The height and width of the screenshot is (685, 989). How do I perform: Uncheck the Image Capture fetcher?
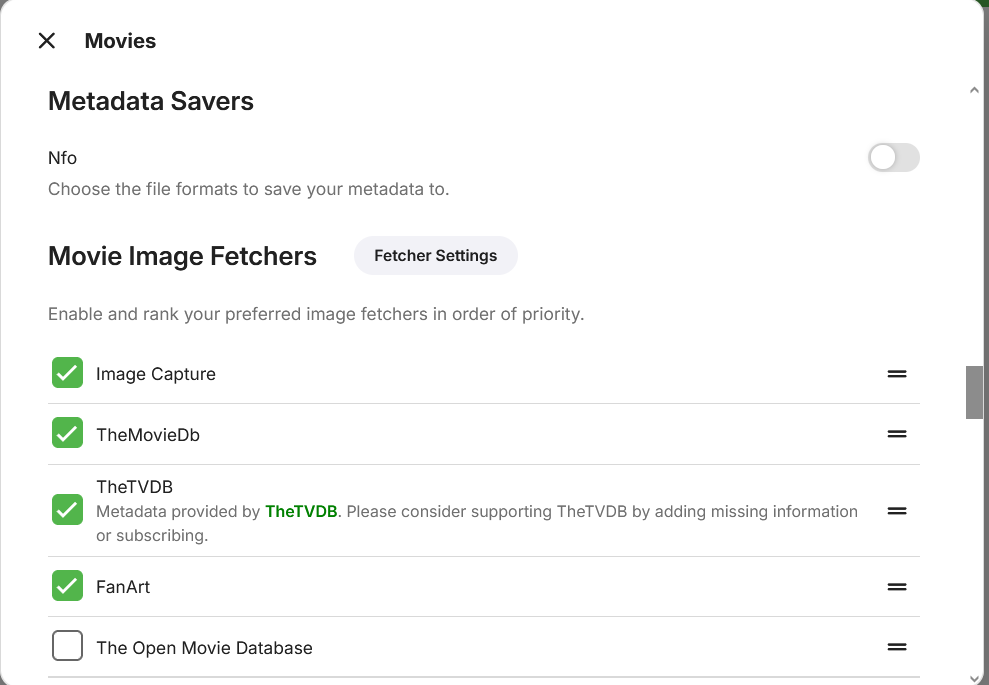[x=67, y=373]
